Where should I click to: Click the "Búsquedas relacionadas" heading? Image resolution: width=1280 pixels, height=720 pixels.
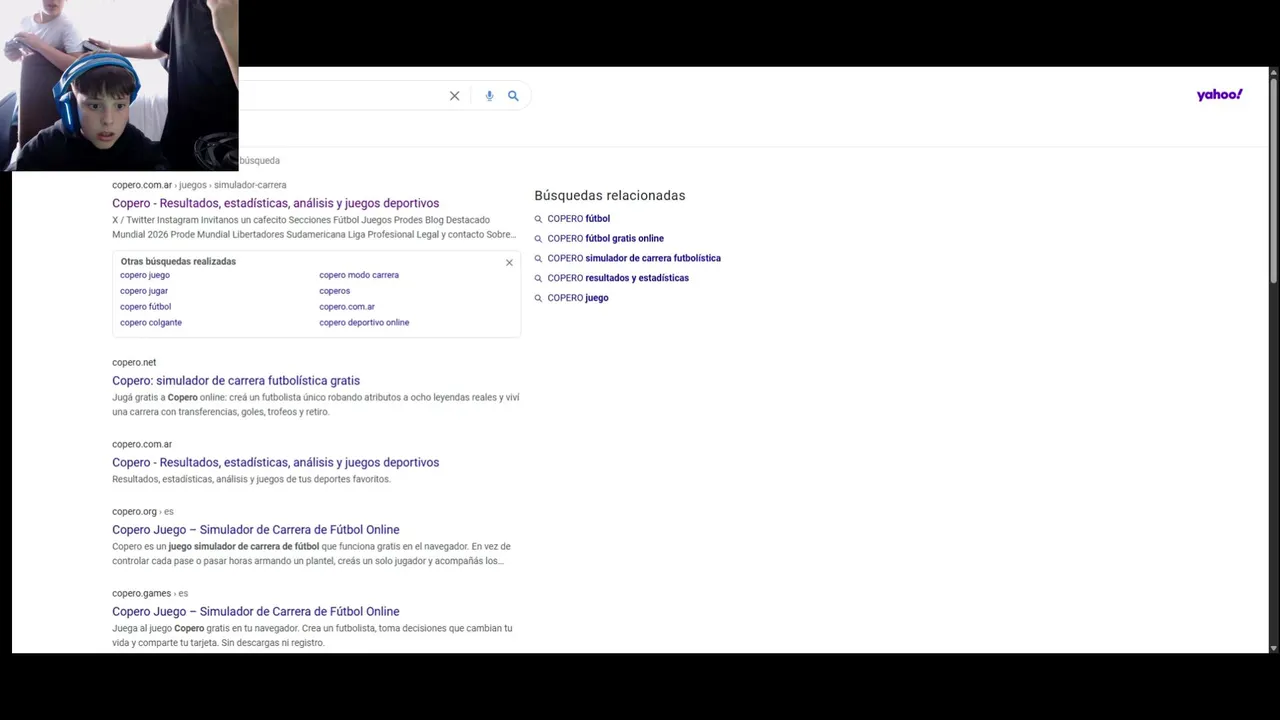[x=610, y=196]
